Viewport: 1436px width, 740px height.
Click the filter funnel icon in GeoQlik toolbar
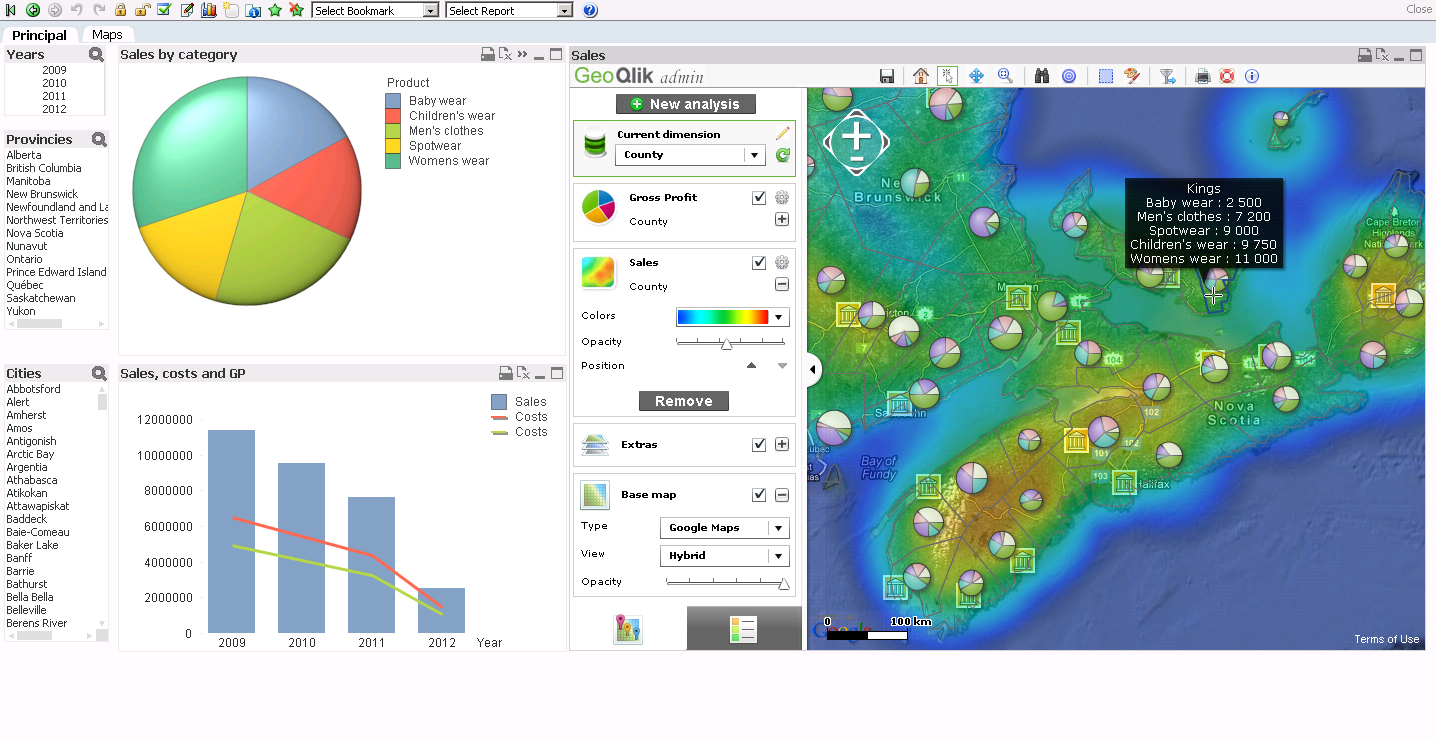(x=1166, y=75)
